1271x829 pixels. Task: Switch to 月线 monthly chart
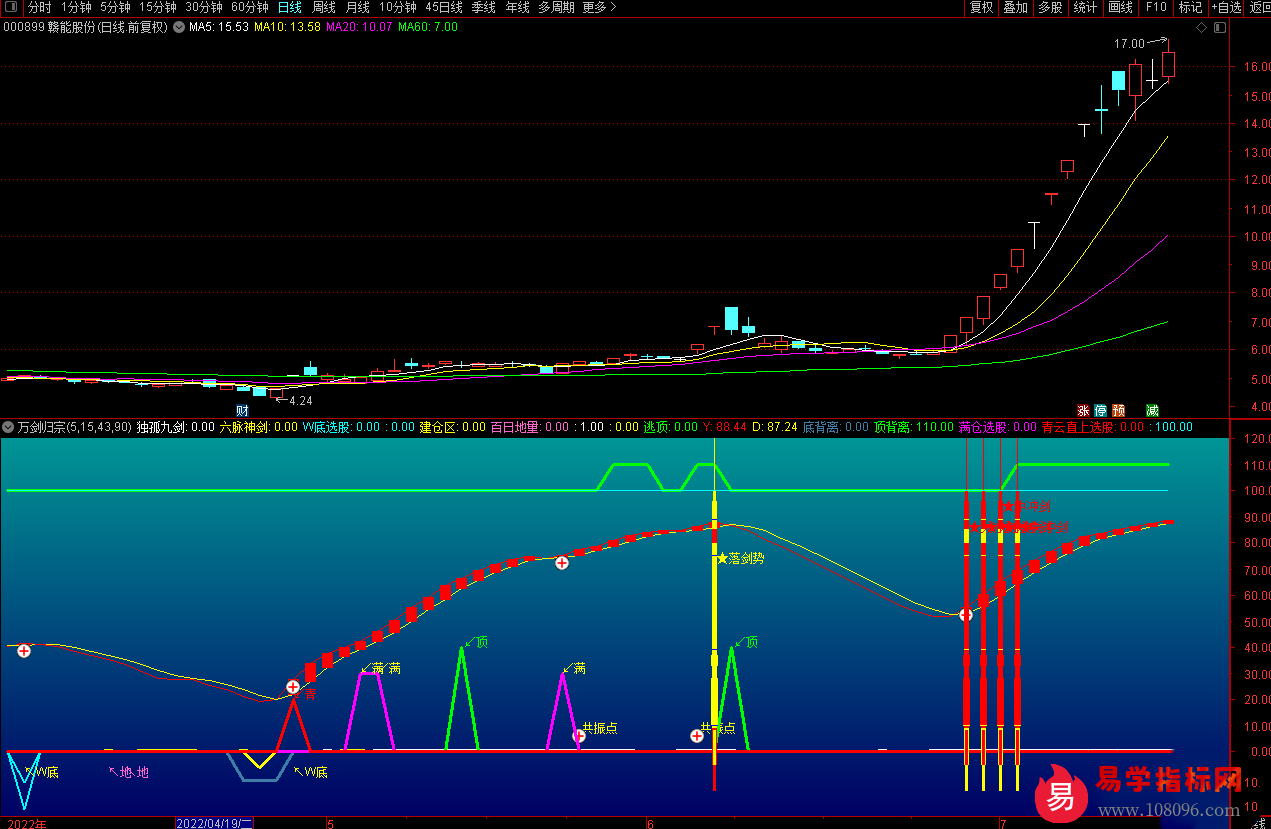pyautogui.click(x=358, y=7)
